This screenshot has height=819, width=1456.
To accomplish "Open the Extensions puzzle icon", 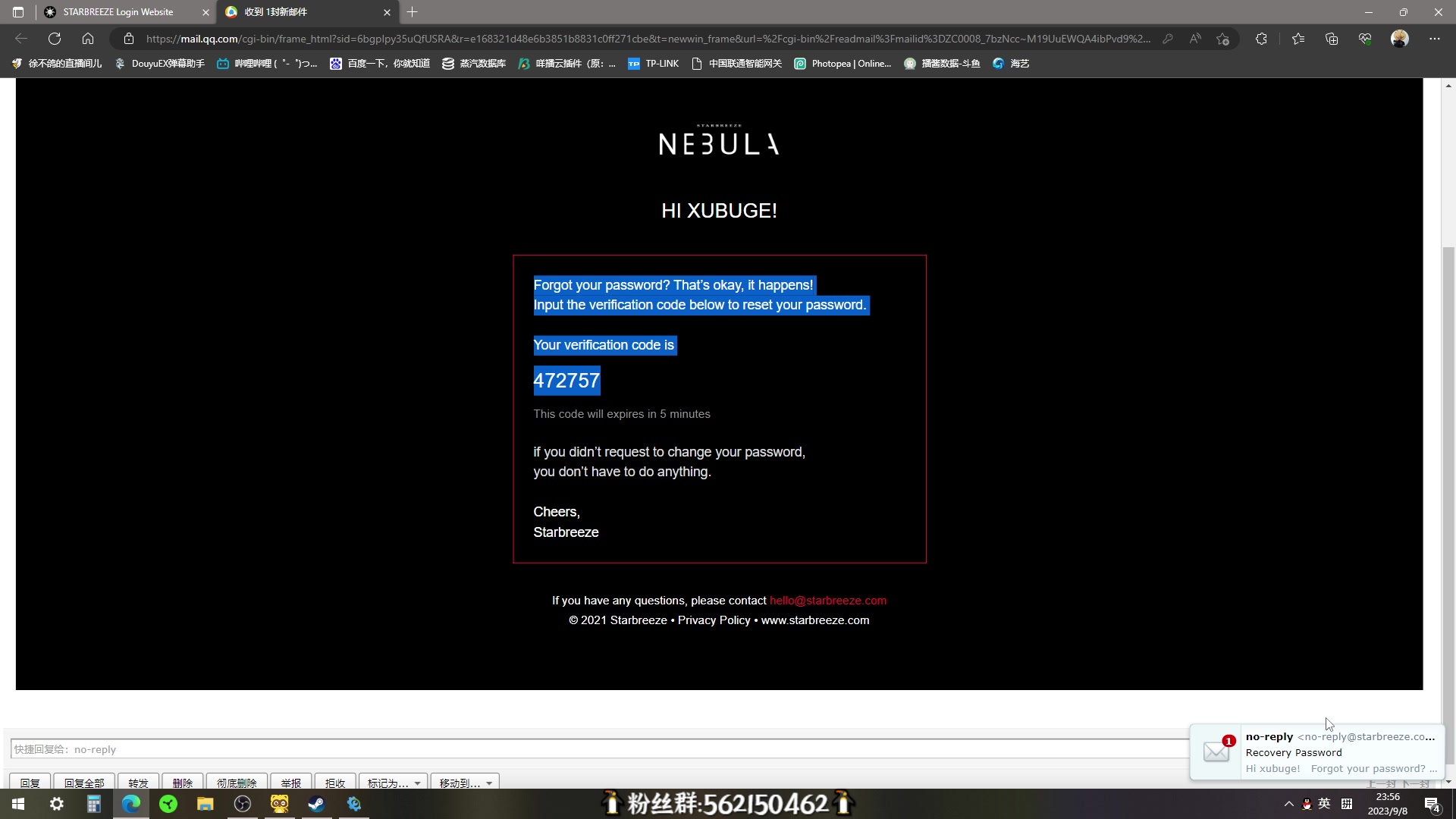I will point(1261,39).
